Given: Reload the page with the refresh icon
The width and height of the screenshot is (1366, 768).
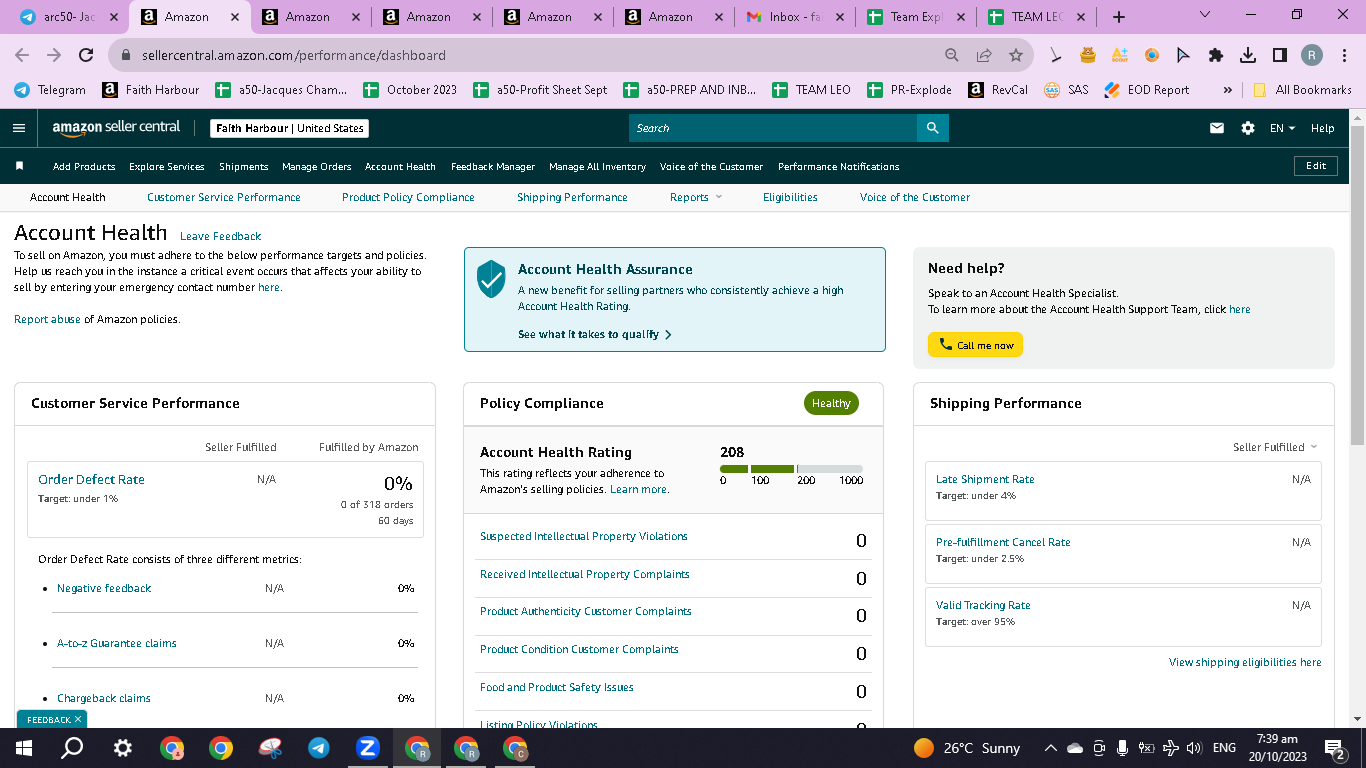Looking at the screenshot, I should pyautogui.click(x=86, y=55).
